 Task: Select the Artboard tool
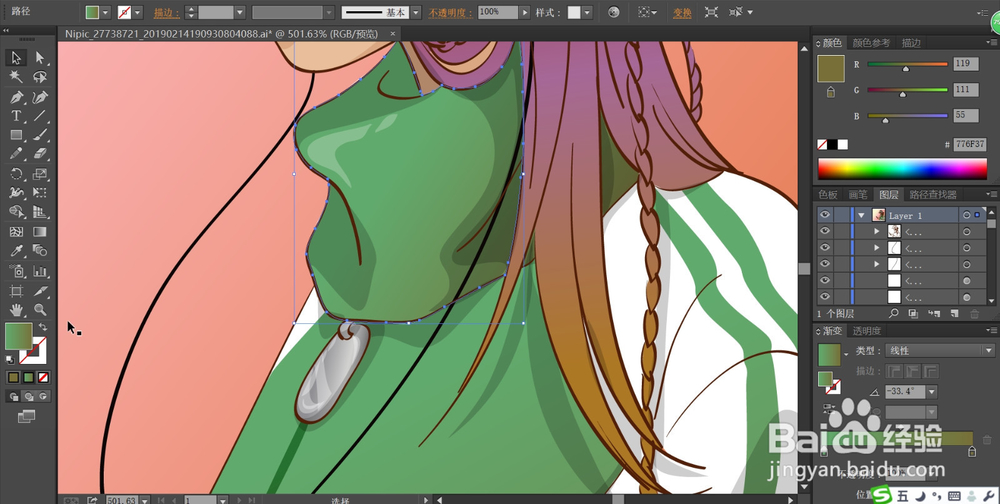click(16, 291)
